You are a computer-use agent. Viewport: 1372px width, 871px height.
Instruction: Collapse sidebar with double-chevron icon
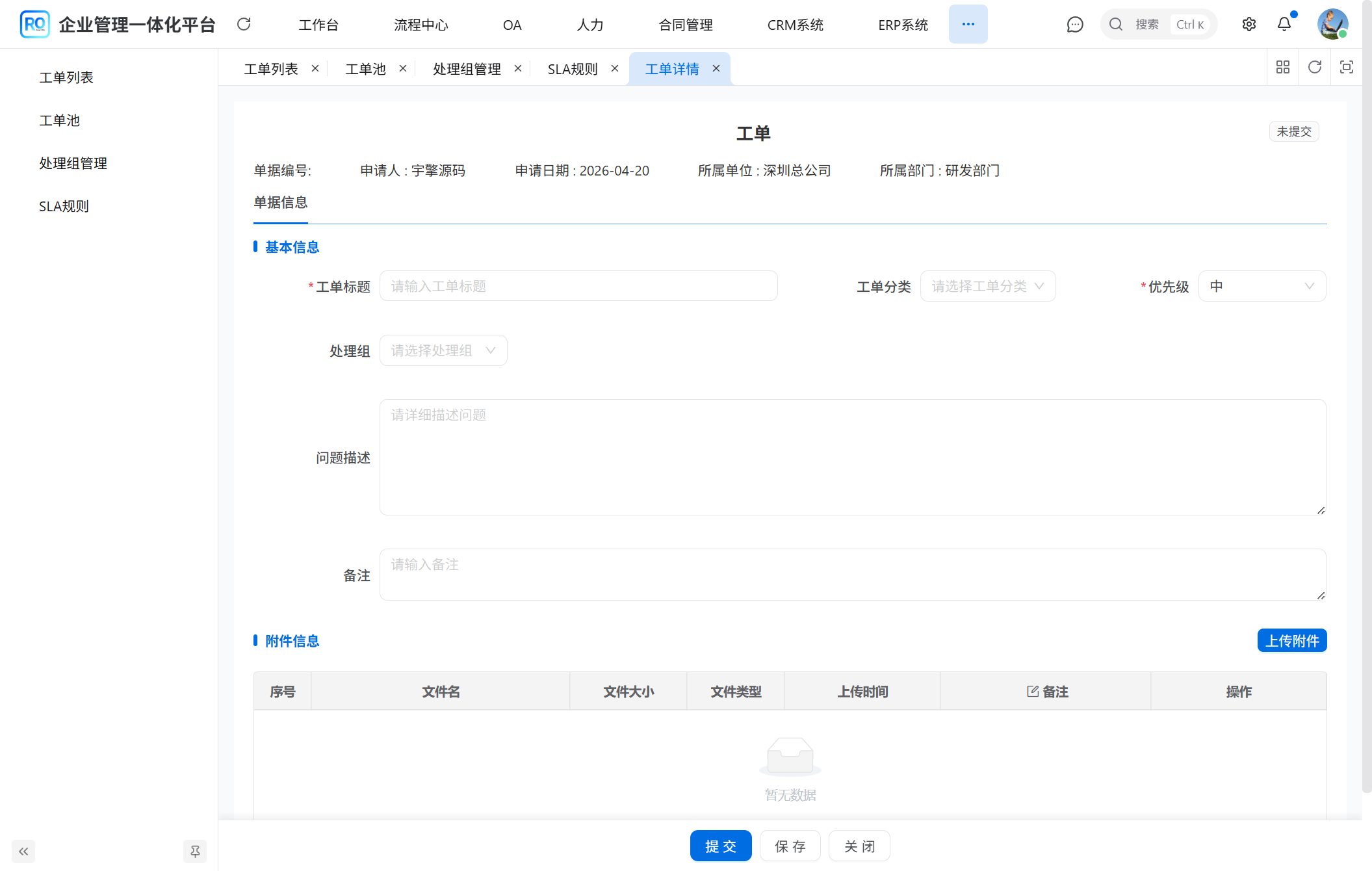23,851
